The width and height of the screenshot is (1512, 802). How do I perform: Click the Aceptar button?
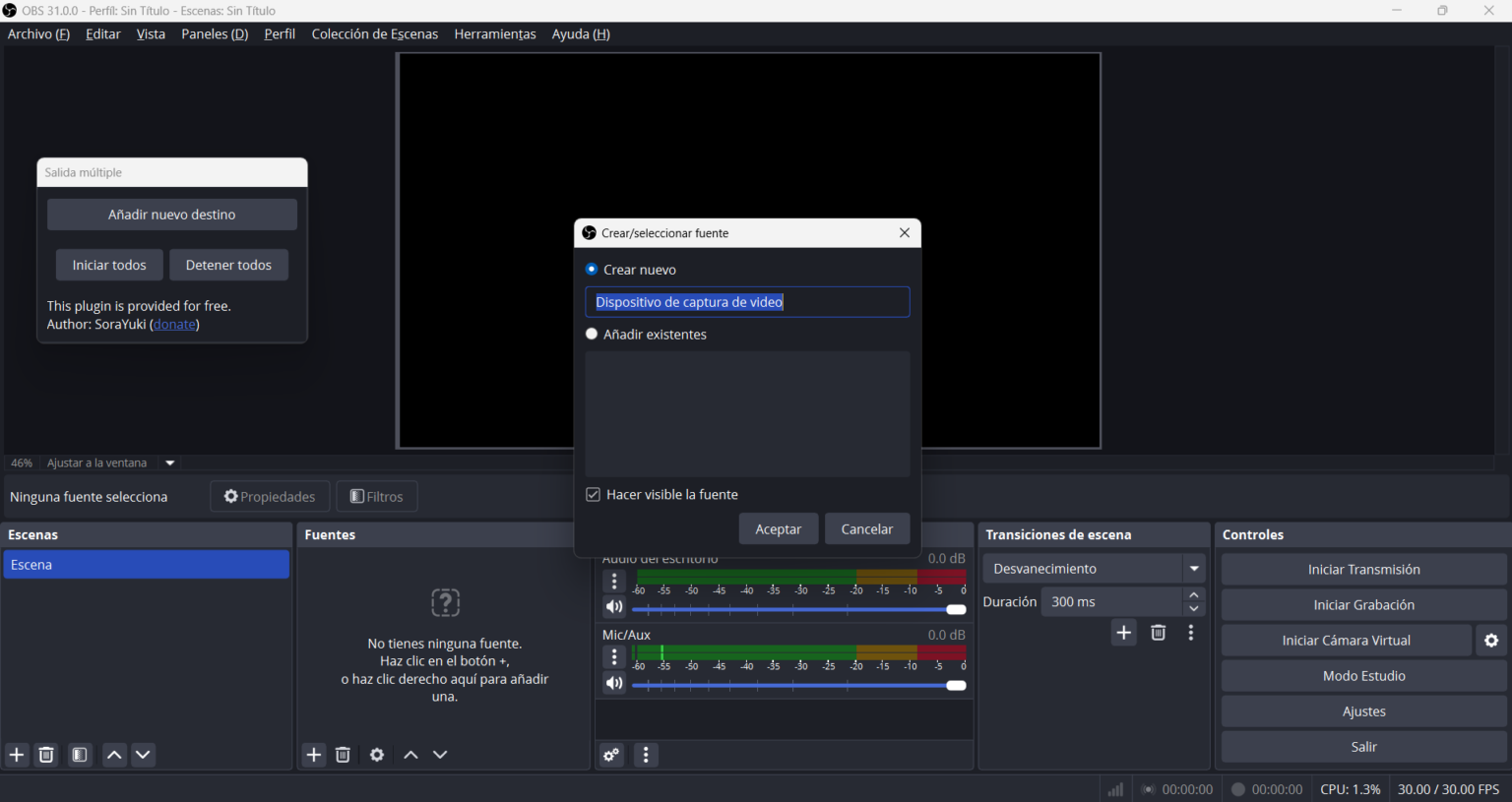tap(778, 529)
